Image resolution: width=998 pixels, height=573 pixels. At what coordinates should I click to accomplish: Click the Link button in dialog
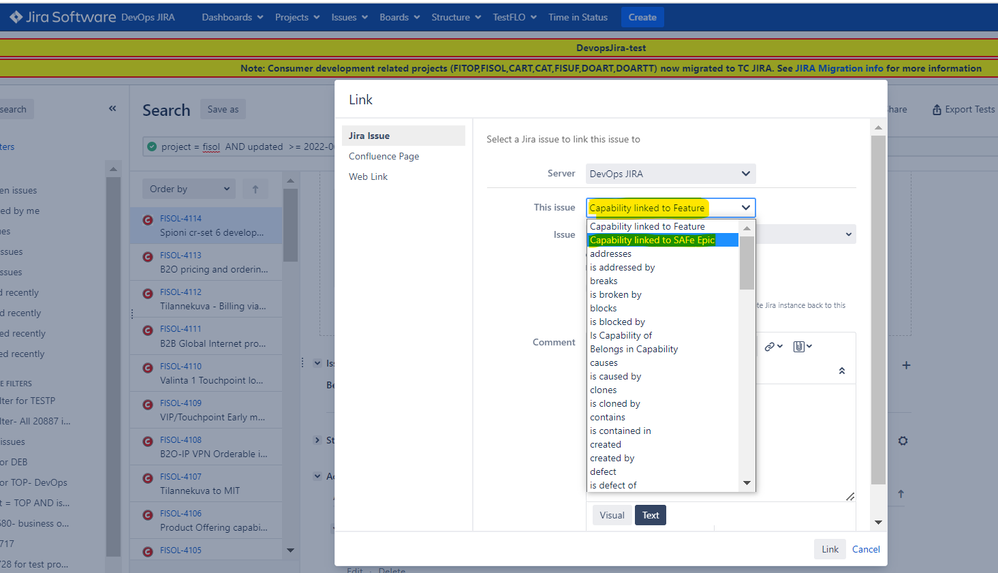tap(830, 549)
